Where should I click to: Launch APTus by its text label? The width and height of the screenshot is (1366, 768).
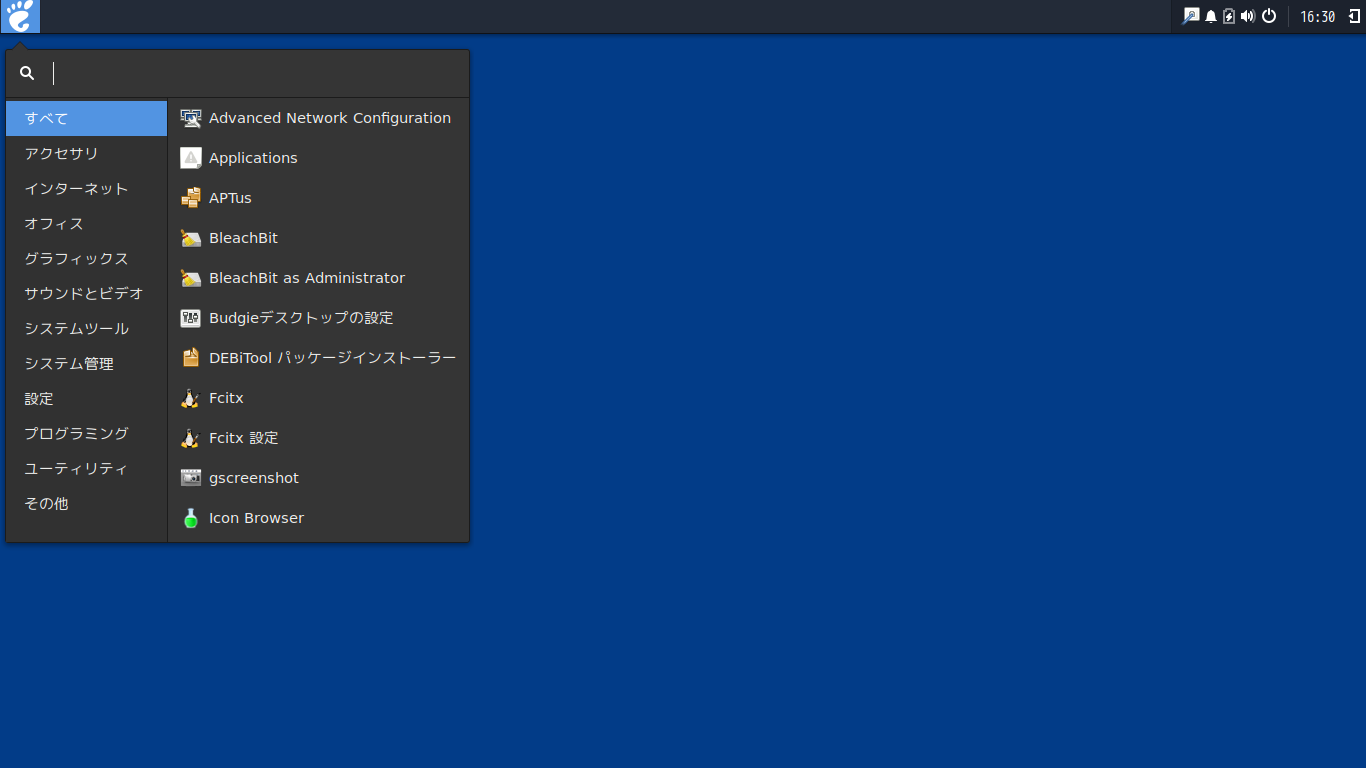tap(230, 198)
